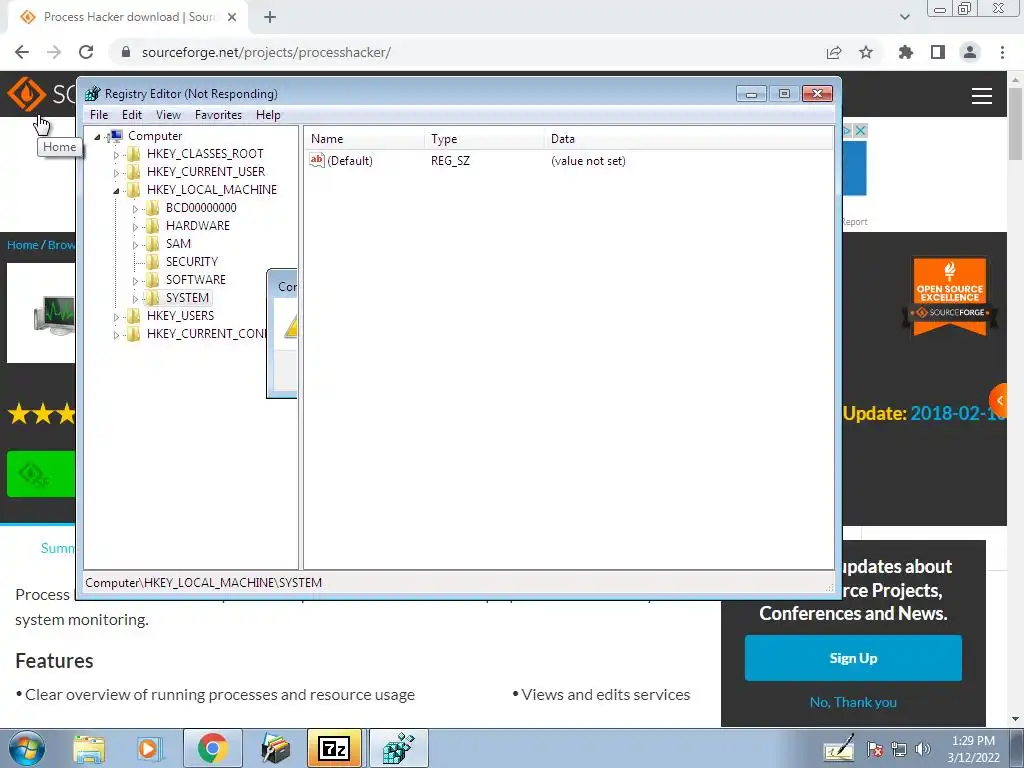
Task: Click the SourceForge logo
Action: click(26, 94)
